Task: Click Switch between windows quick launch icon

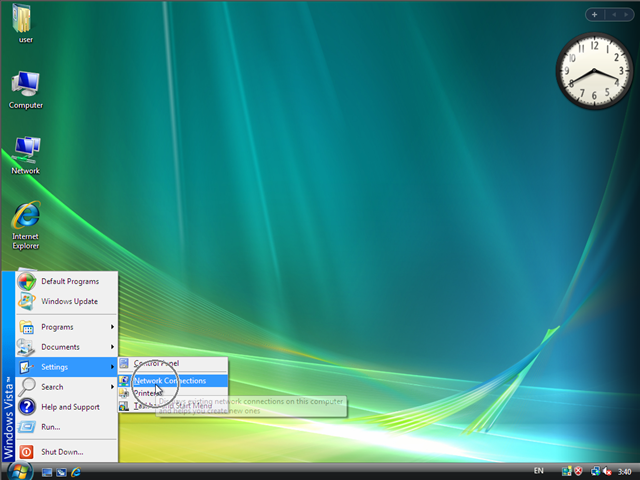Action: (61, 473)
